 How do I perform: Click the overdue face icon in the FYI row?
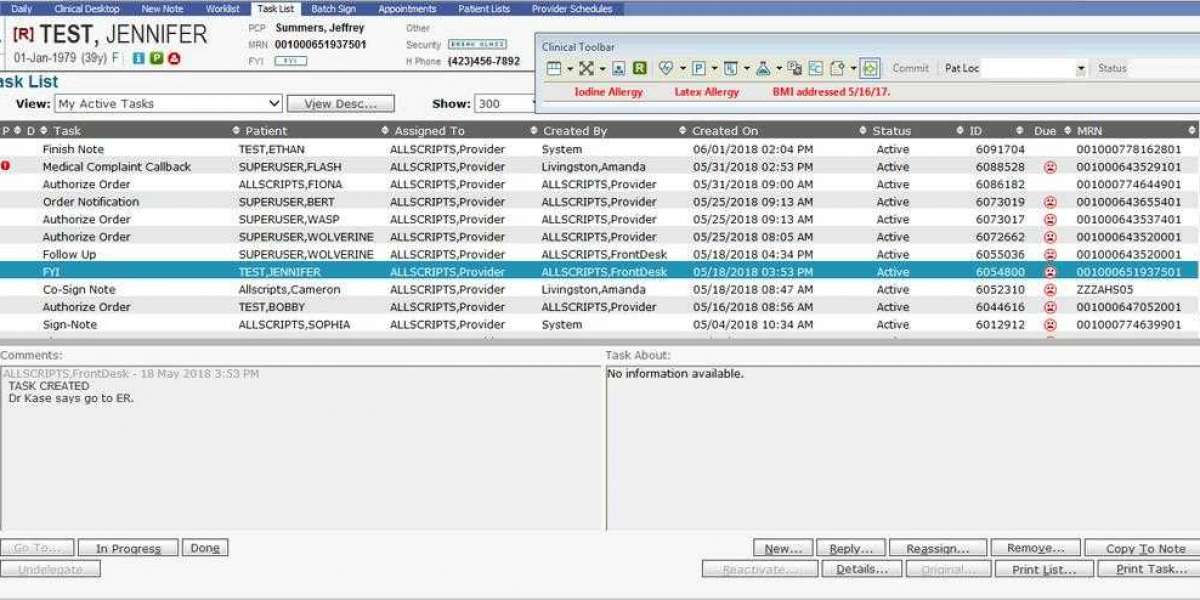pyautogui.click(x=1050, y=272)
